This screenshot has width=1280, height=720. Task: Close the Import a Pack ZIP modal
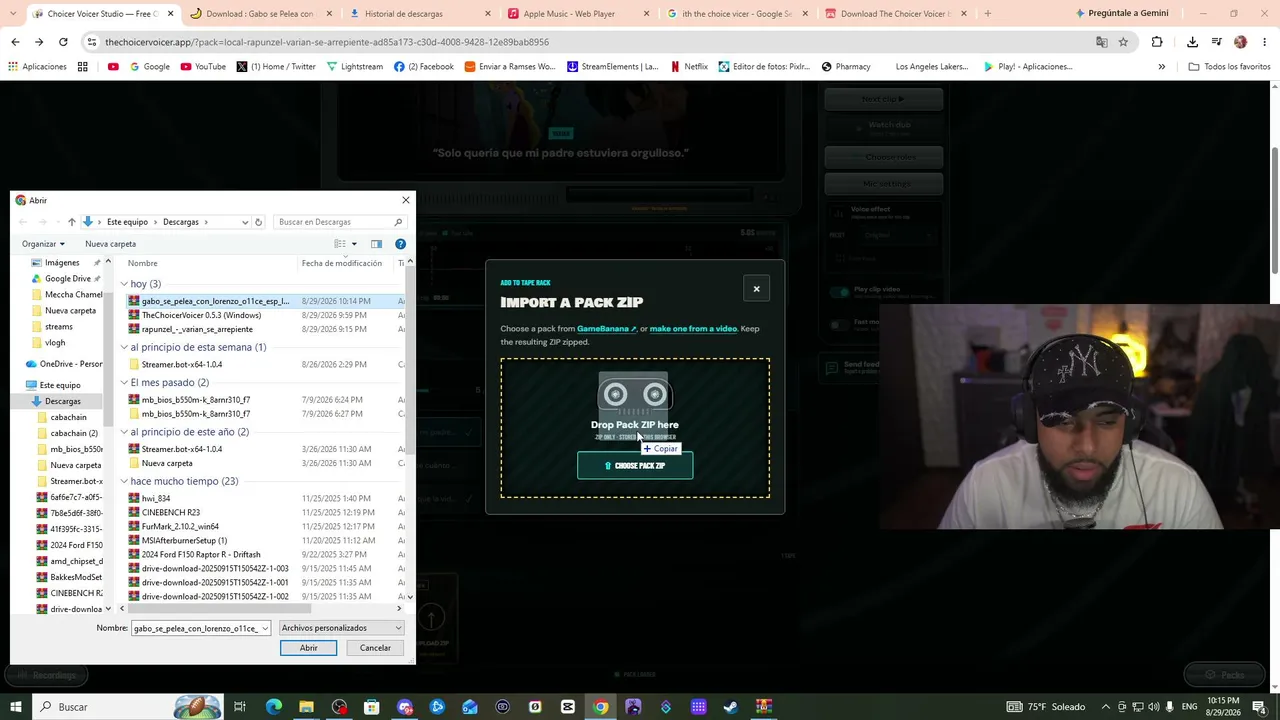756,289
